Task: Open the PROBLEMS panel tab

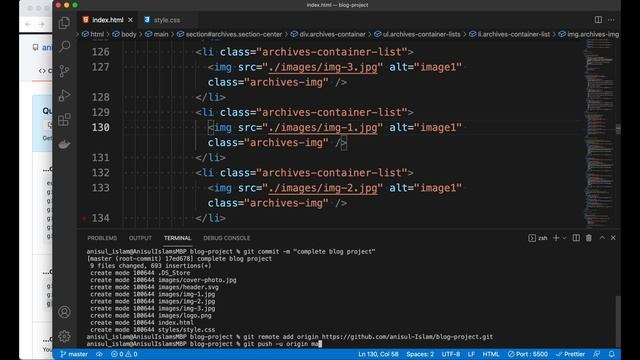Action: pos(102,238)
